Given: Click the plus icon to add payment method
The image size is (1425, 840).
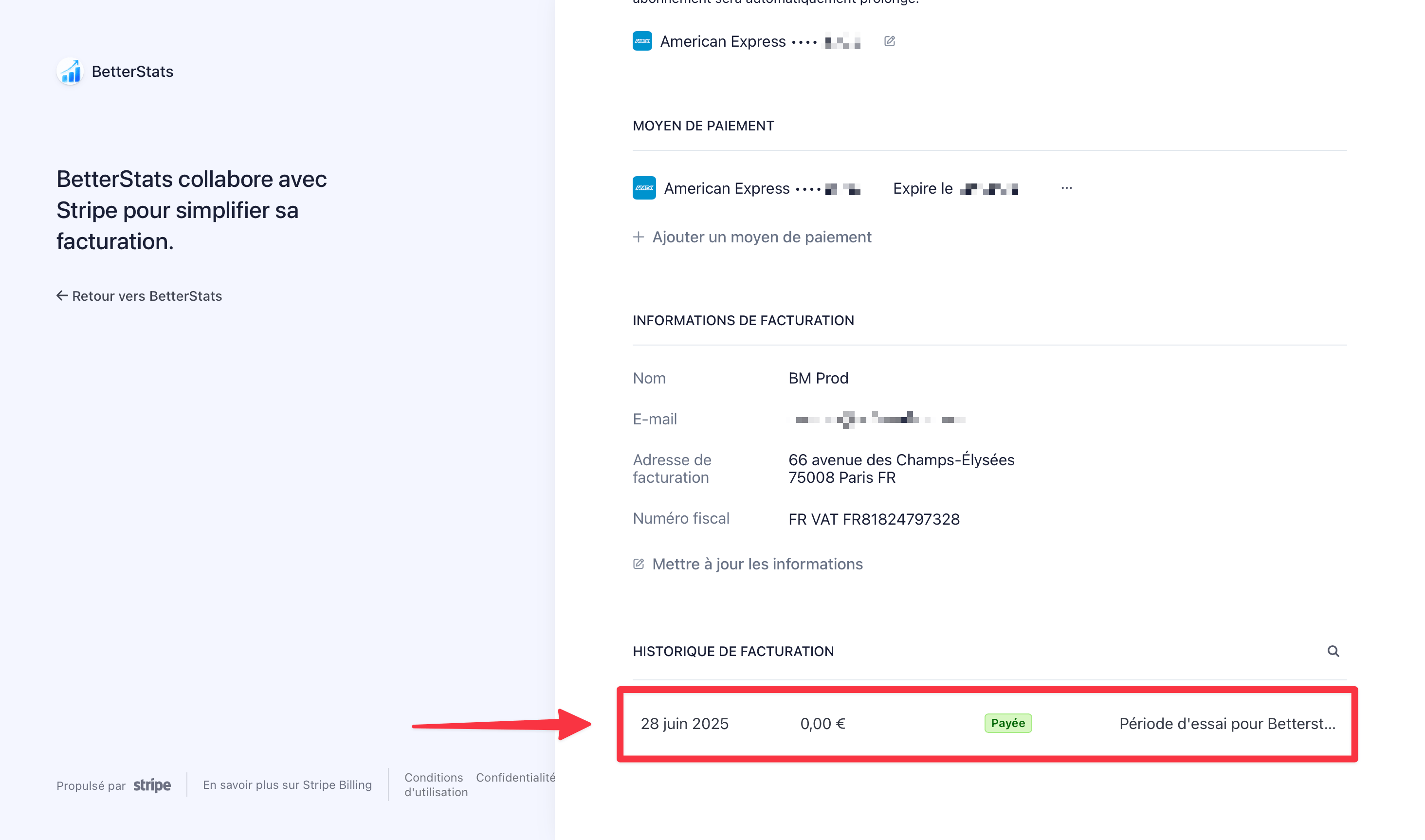Looking at the screenshot, I should (x=639, y=237).
